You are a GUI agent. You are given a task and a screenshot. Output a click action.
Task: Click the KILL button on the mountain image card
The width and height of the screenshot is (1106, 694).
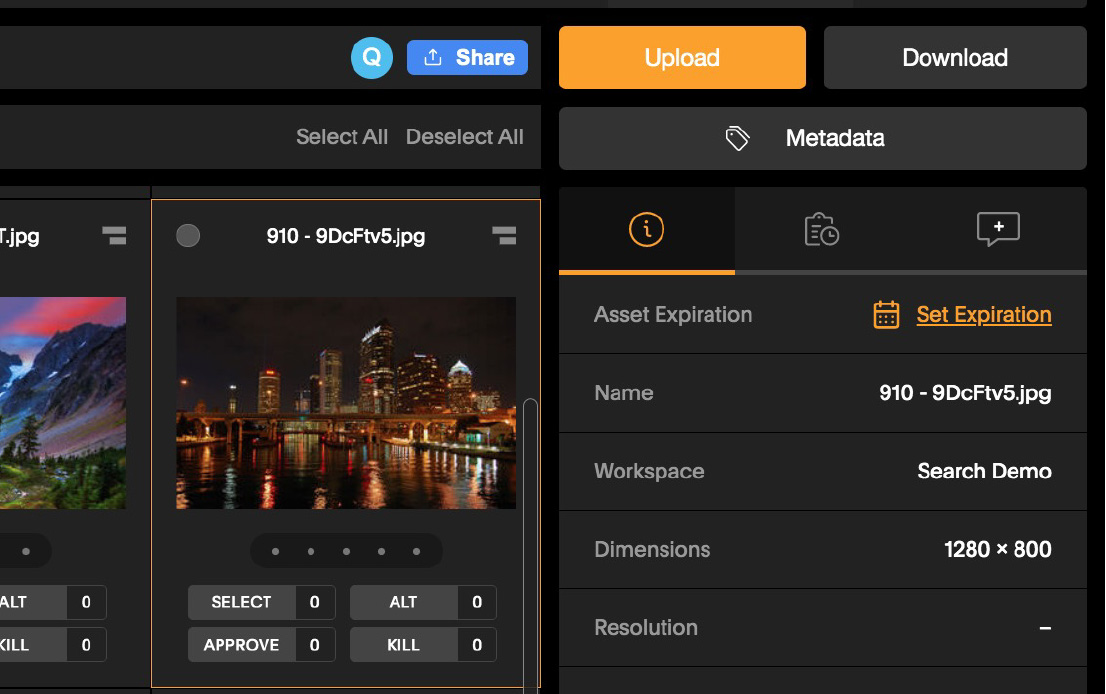coord(32,645)
